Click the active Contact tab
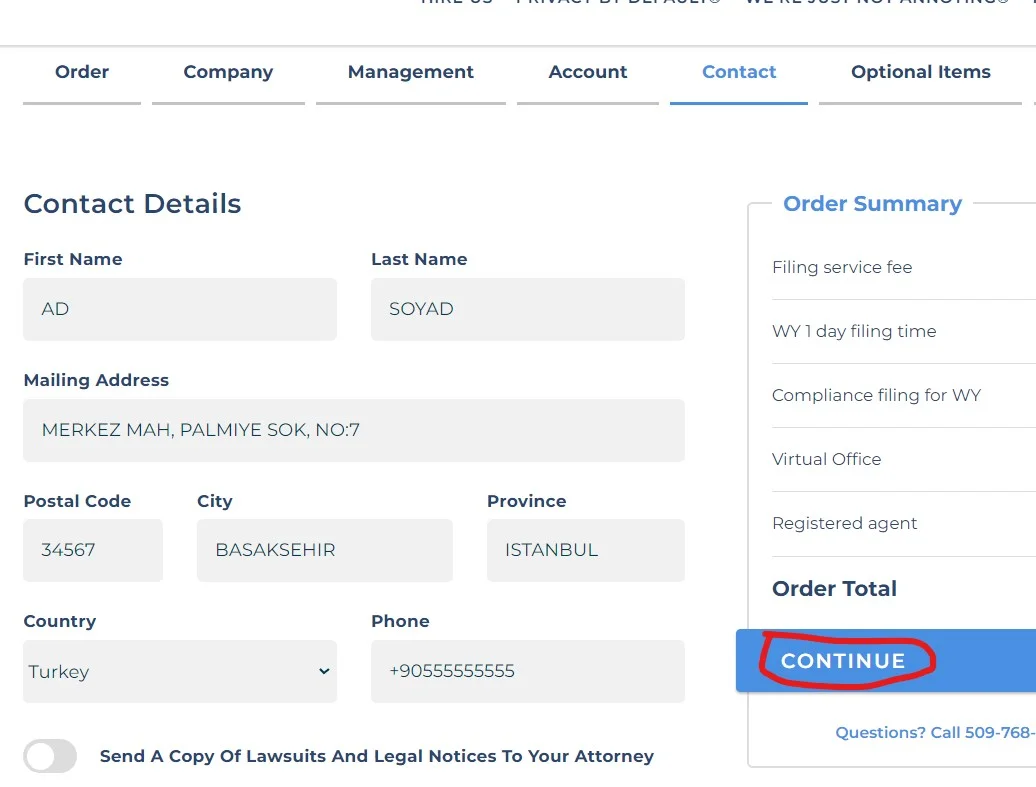 point(739,72)
